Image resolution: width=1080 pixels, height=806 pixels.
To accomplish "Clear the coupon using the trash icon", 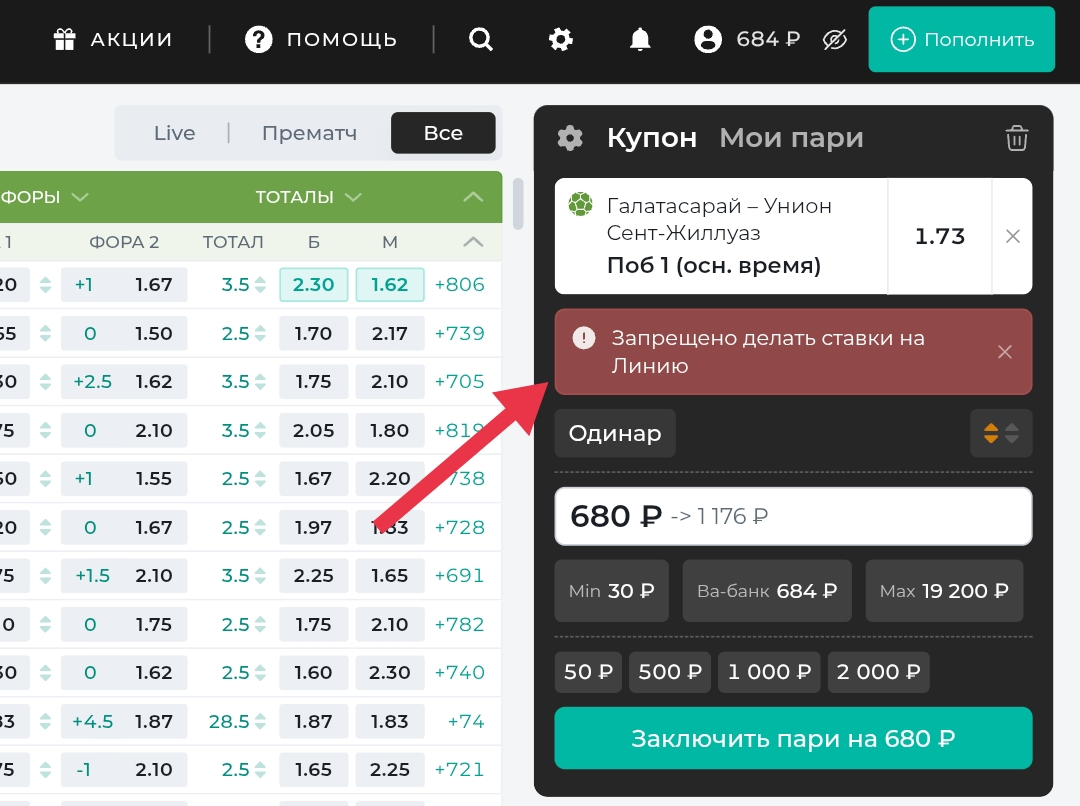I will tap(1017, 138).
